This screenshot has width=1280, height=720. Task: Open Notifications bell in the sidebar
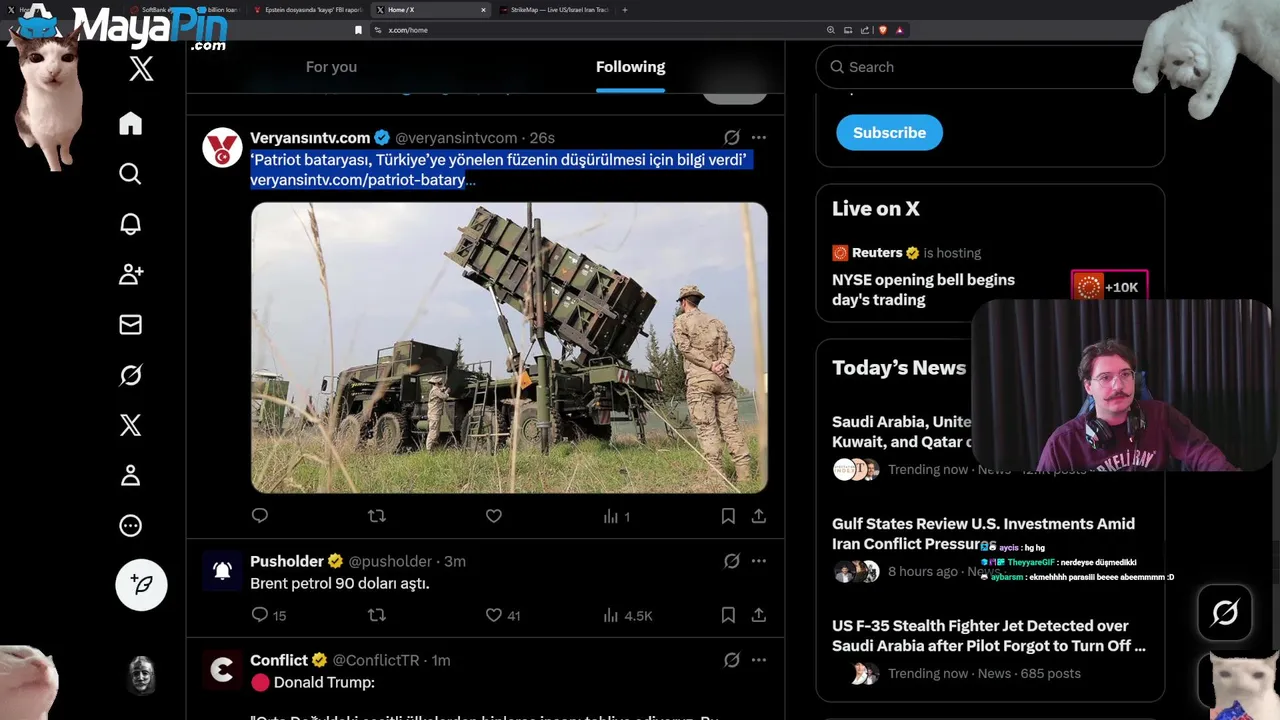coord(131,224)
